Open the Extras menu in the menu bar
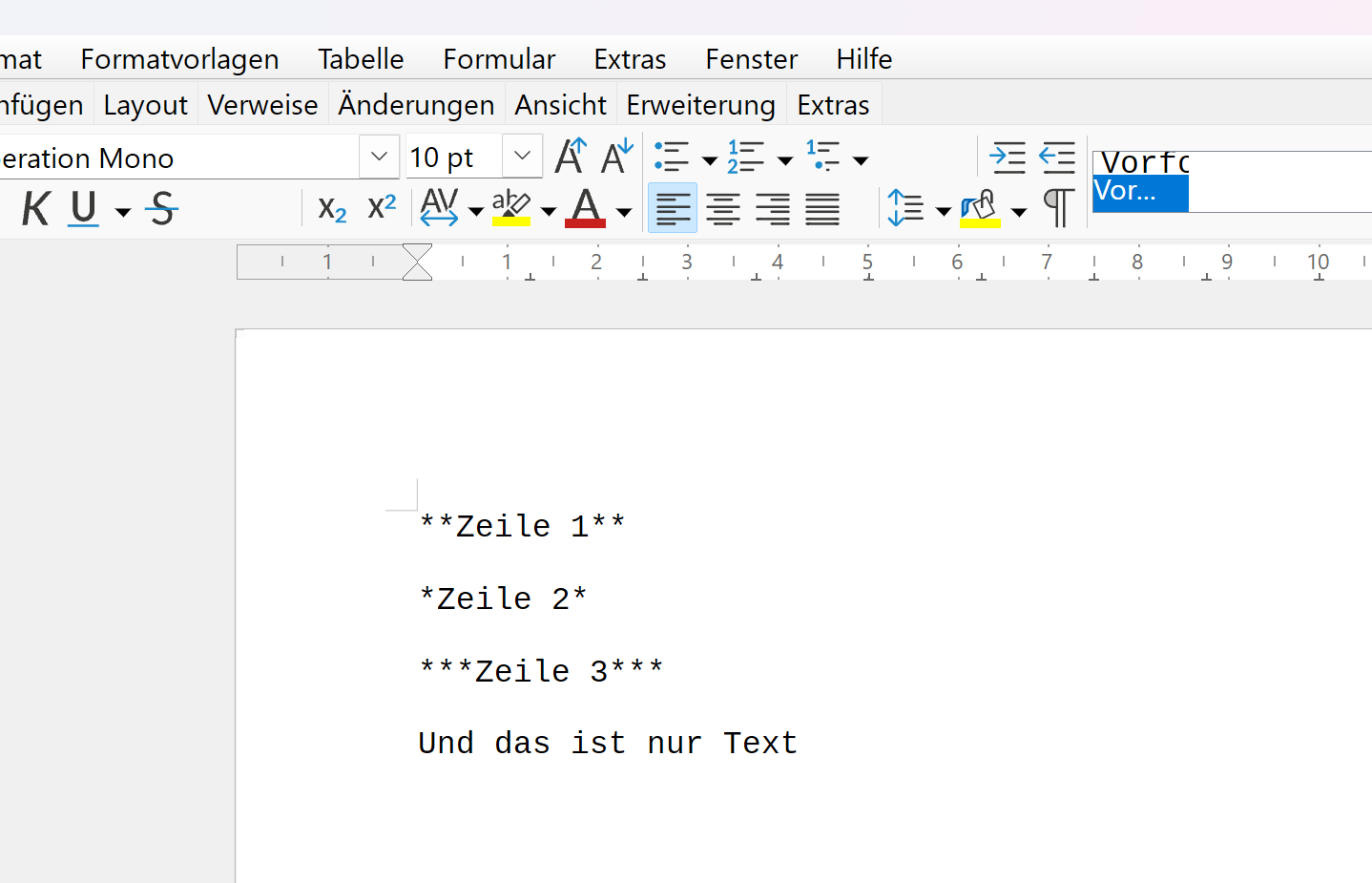This screenshot has height=883, width=1372. coord(630,59)
